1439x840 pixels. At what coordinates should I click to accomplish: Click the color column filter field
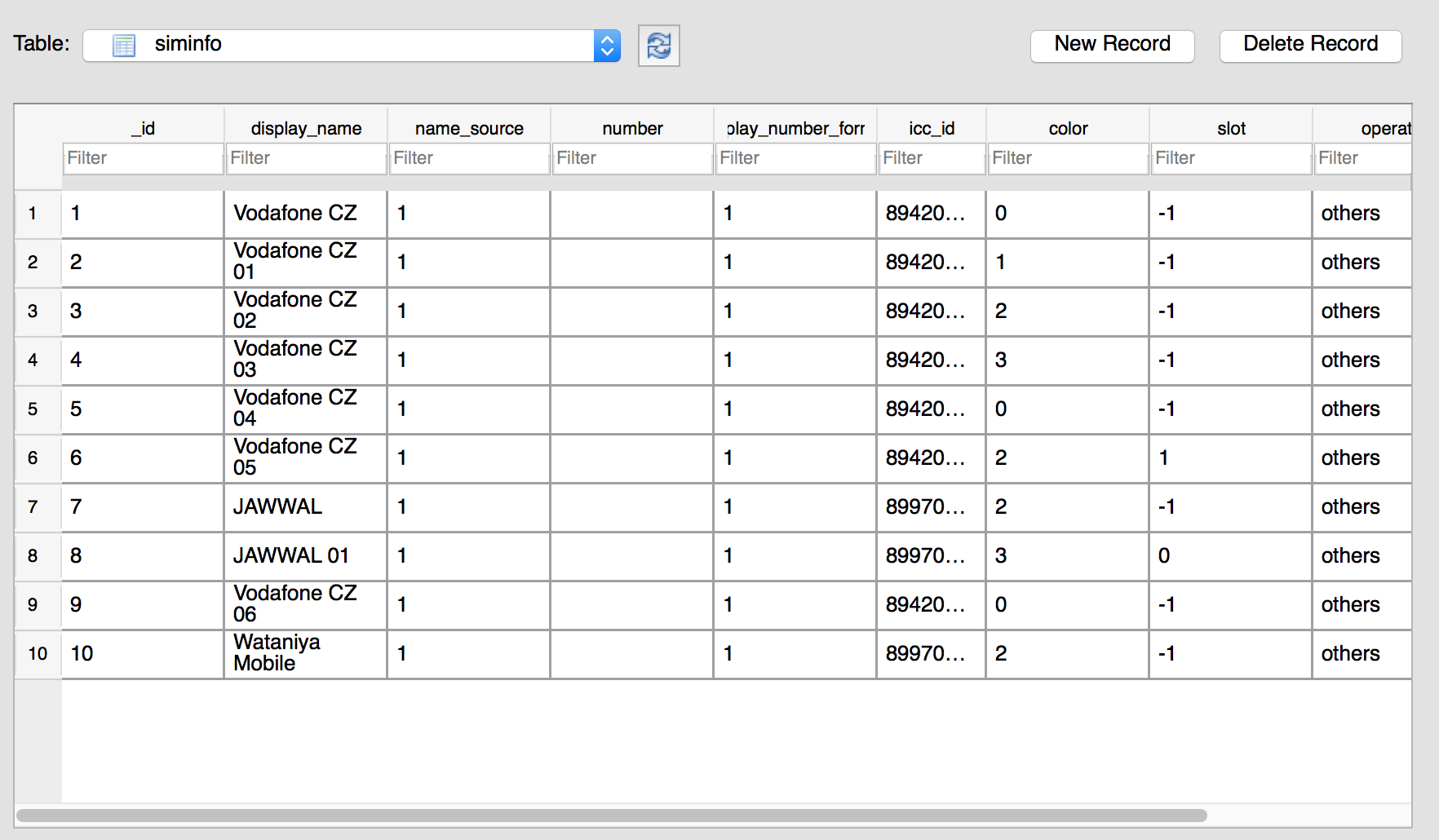[1068, 158]
